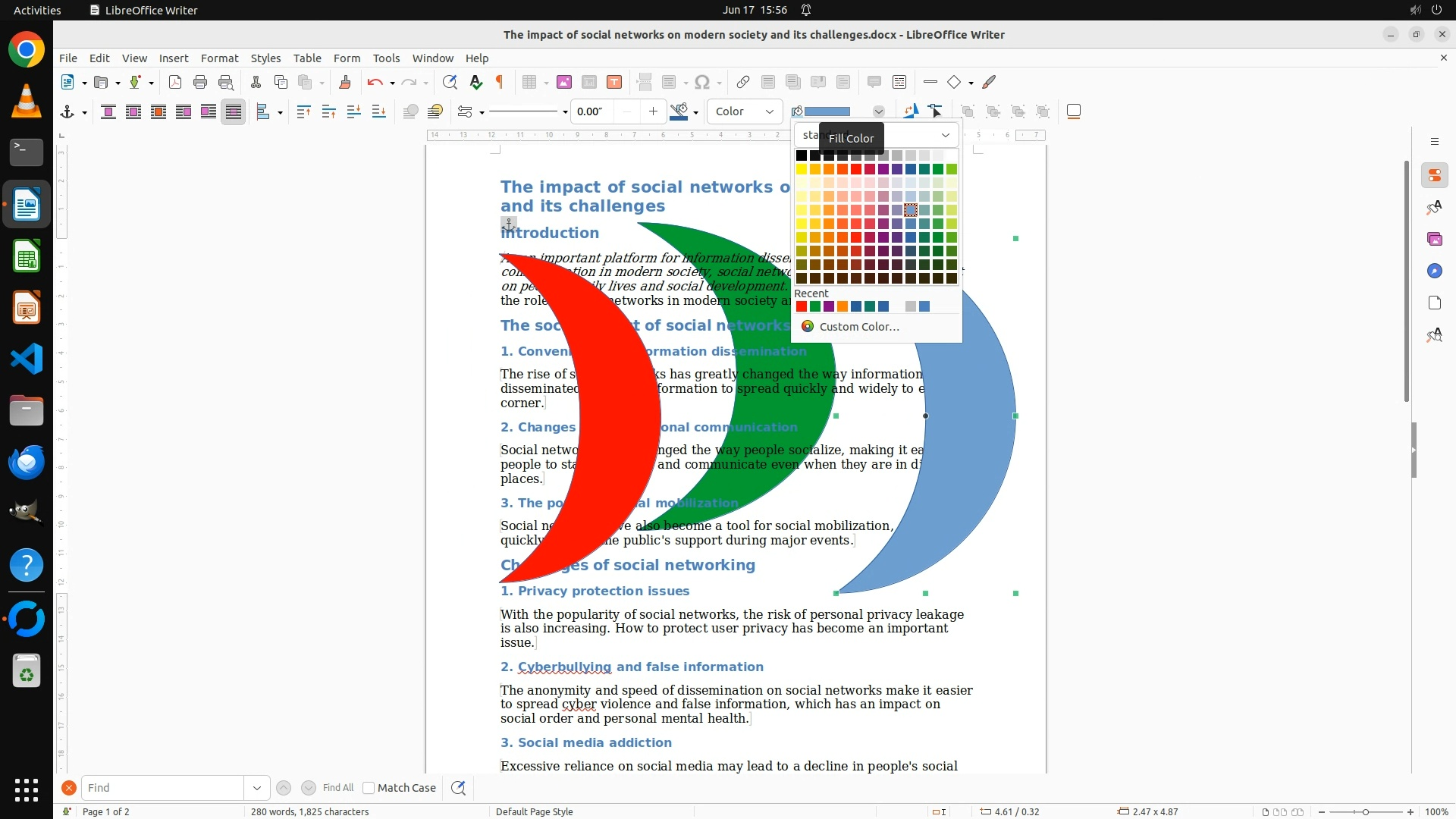Click the Insert Image icon
The width and height of the screenshot is (1456, 819).
coord(564,82)
